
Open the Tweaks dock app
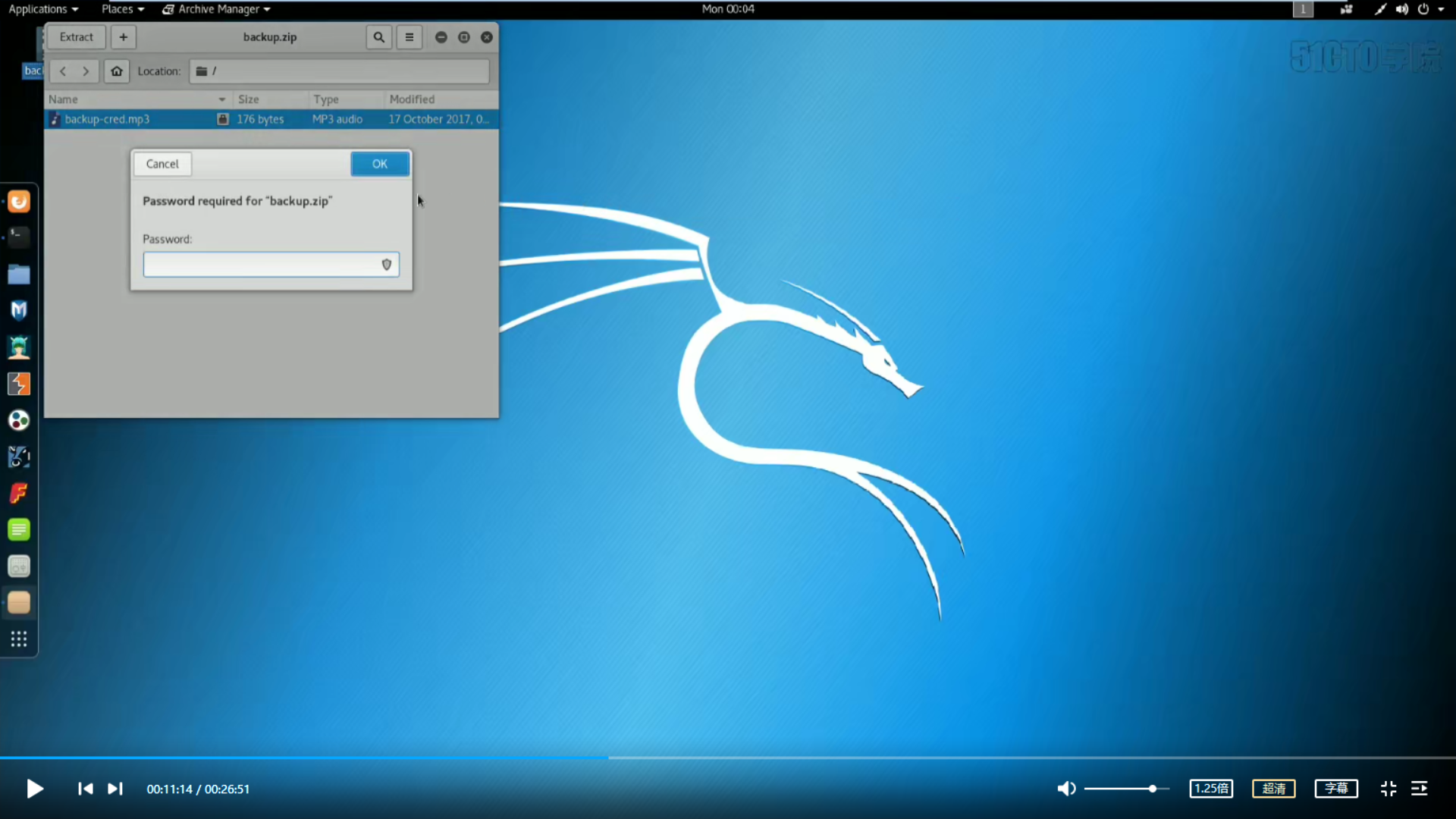tap(19, 566)
